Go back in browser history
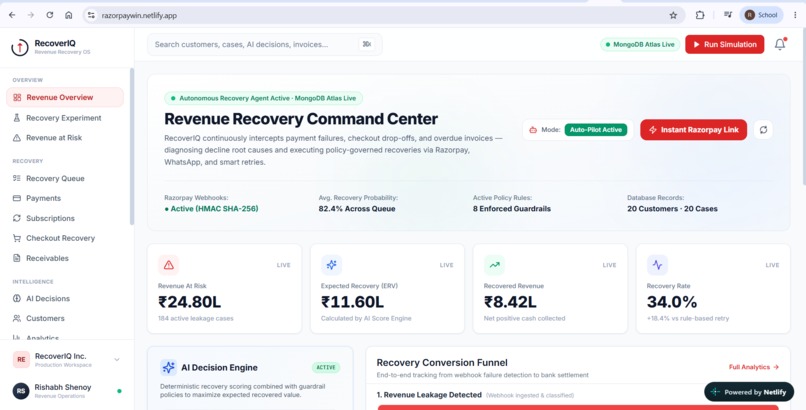 [x=12, y=15]
